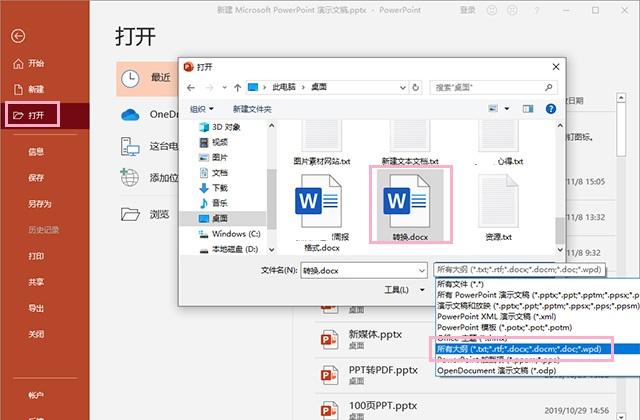This screenshot has height=420, width=640.
Task: Select the 这台电脑 location icon
Action: point(130,147)
